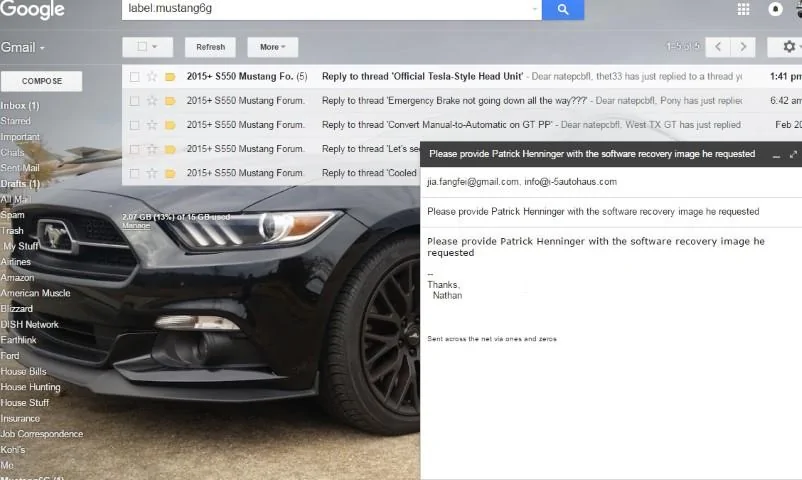The width and height of the screenshot is (802, 480).
Task: Open Sent Mail folder
Action: coord(20,168)
